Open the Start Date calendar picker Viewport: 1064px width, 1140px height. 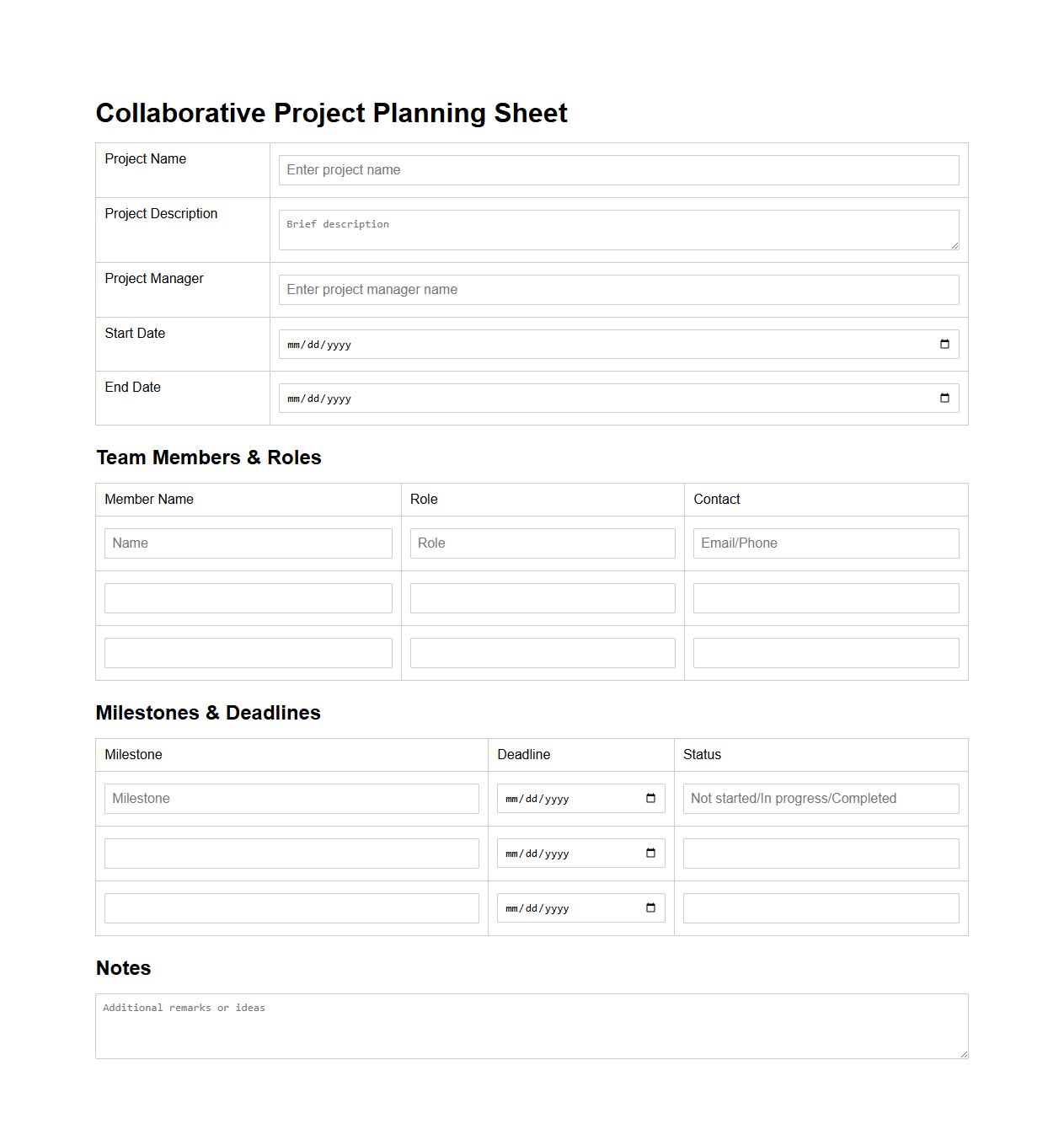click(944, 344)
